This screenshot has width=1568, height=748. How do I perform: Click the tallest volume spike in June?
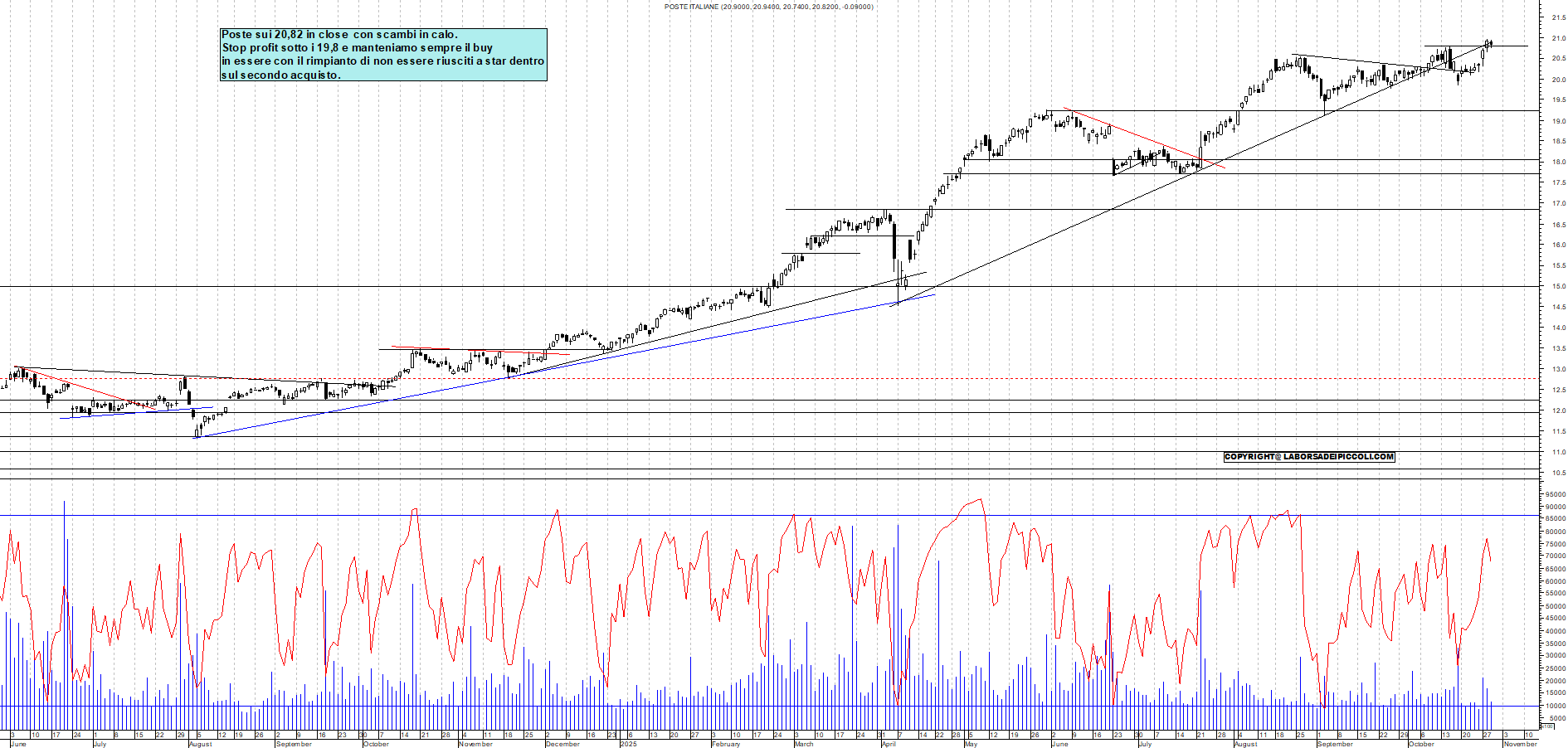pyautogui.click(x=64, y=580)
